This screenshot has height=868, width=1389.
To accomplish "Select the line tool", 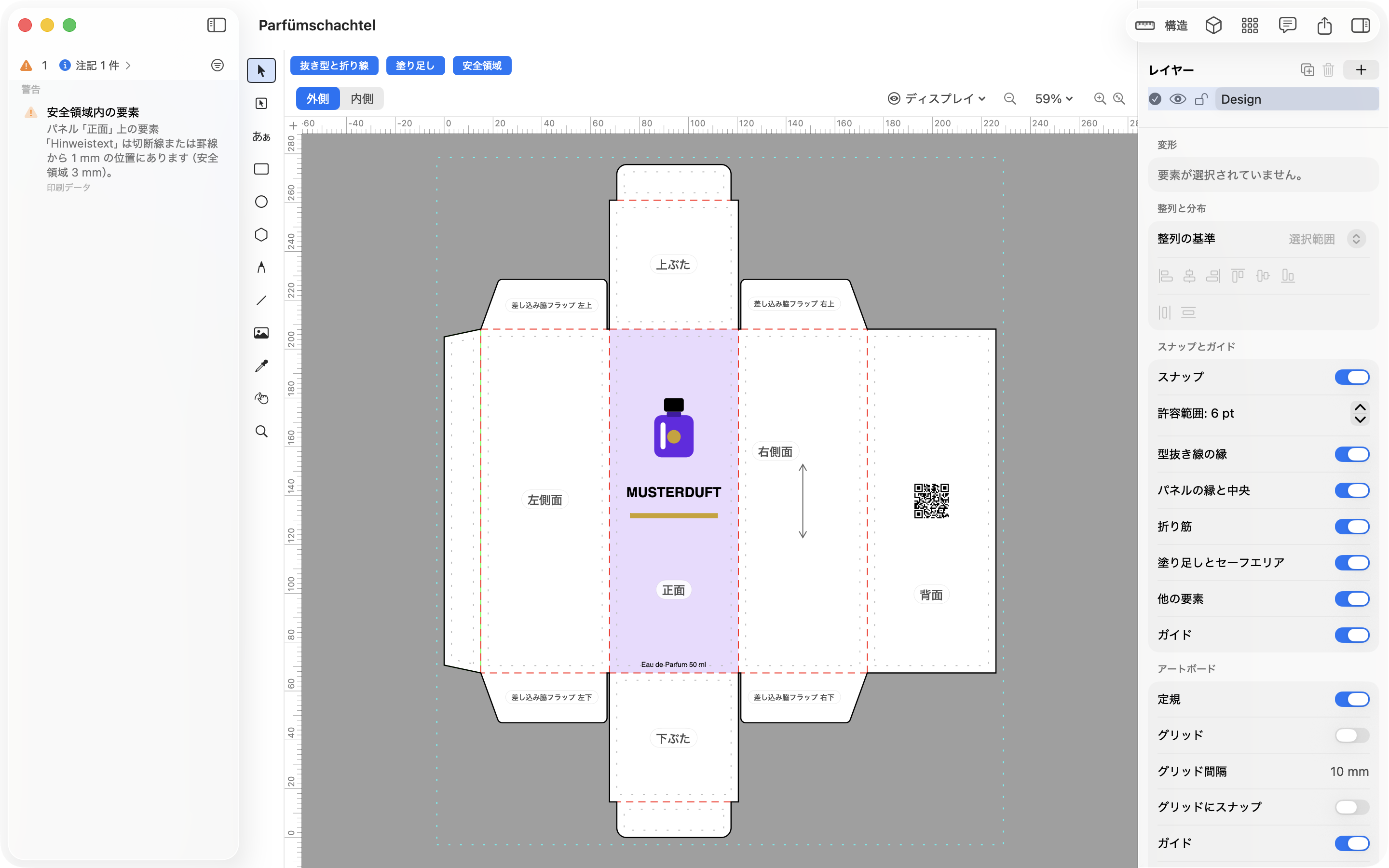I will click(261, 300).
